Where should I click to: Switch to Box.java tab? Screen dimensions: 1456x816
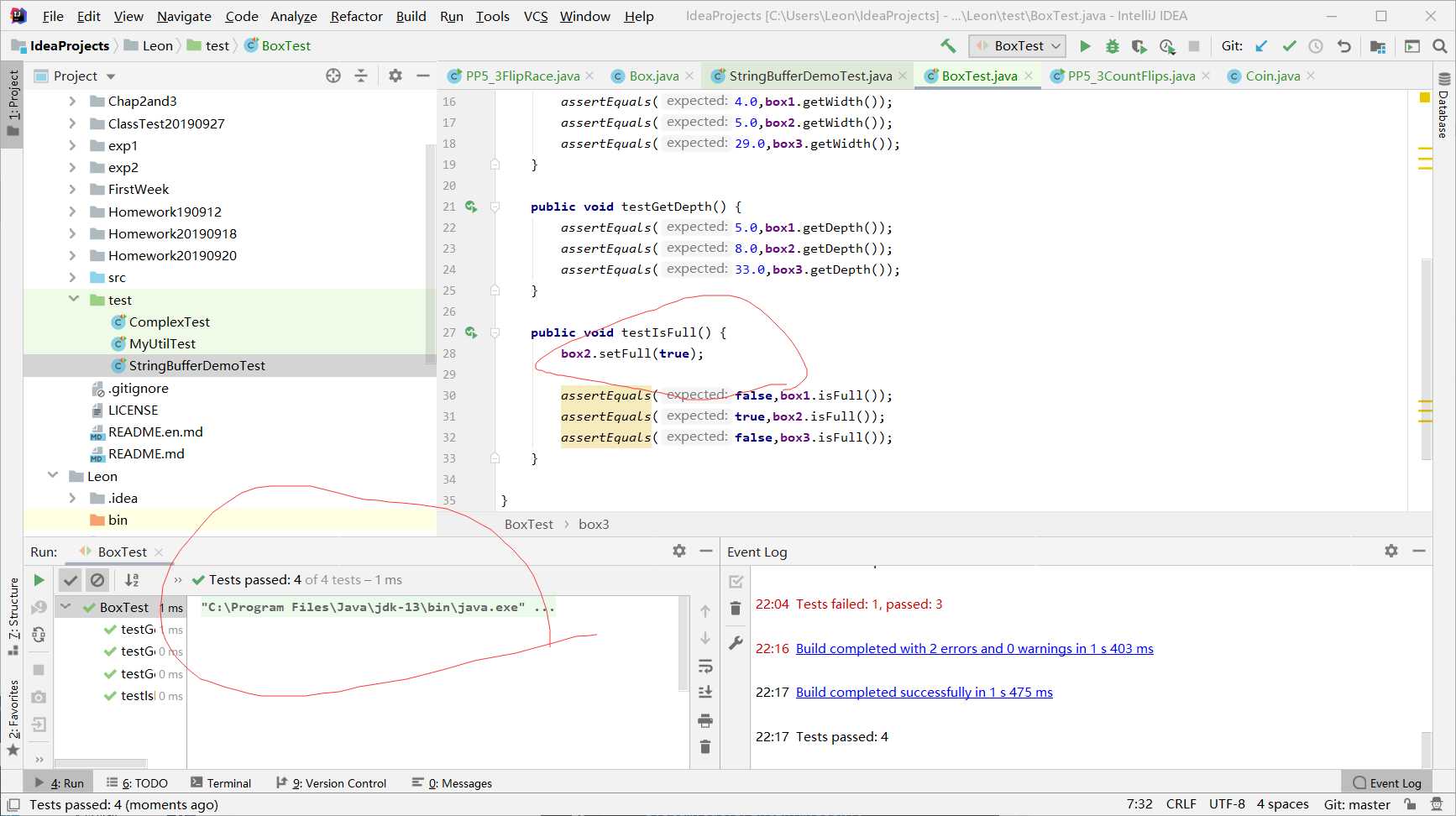(653, 76)
